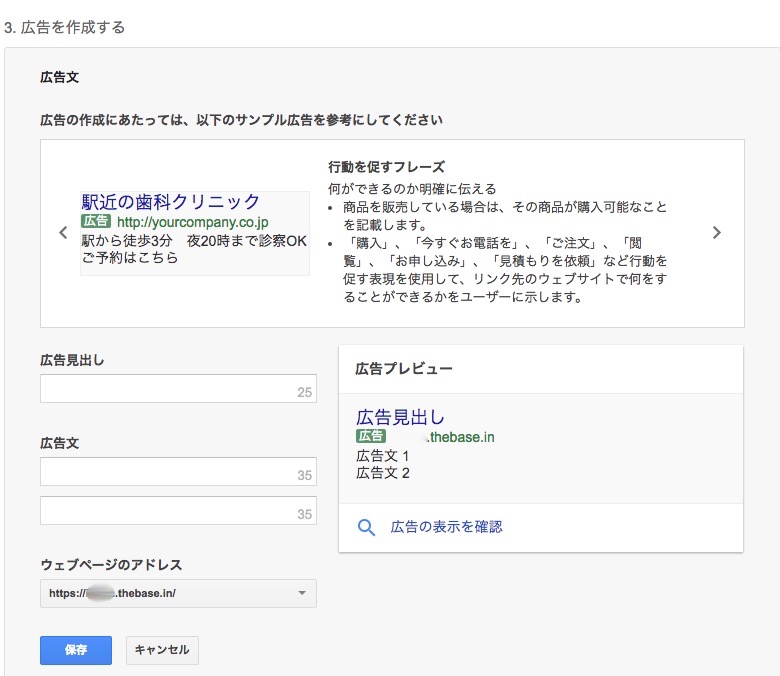The image size is (780, 676).
Task: Click the 広告文 2 preview line
Action: coord(383,473)
